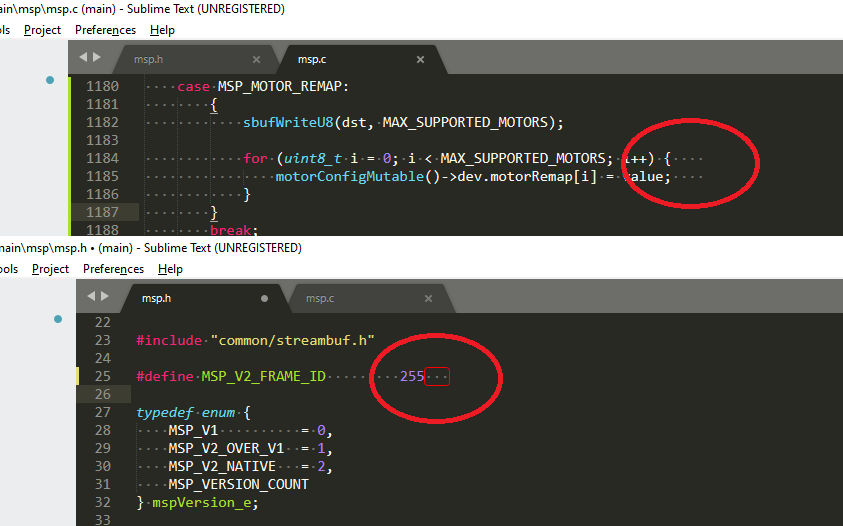Open Help menu in bottom msp.h window
This screenshot has width=843, height=526.
click(x=170, y=269)
